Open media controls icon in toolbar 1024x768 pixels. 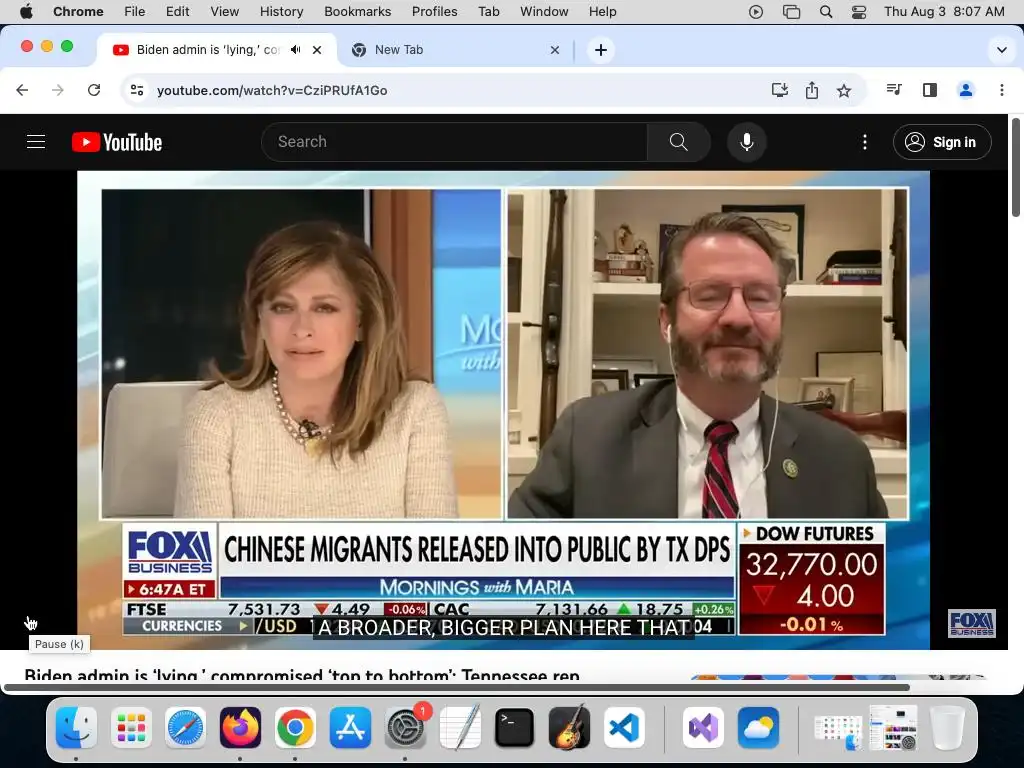point(894,89)
